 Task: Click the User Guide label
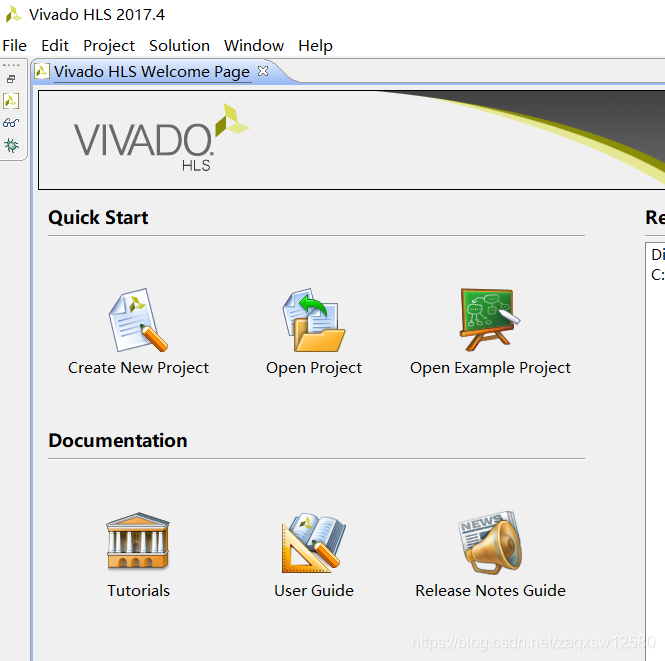tap(314, 590)
